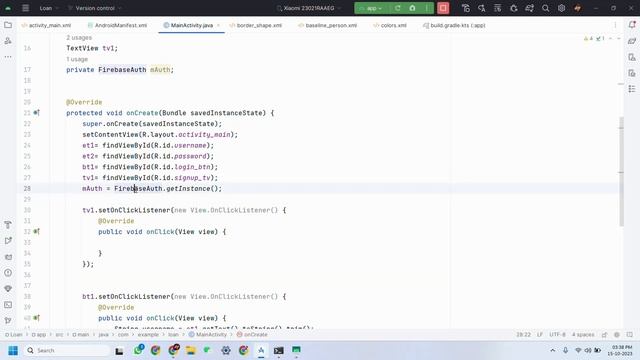Close the MainActivity.java tab
Screen dimensions: 640x360
coord(218,25)
